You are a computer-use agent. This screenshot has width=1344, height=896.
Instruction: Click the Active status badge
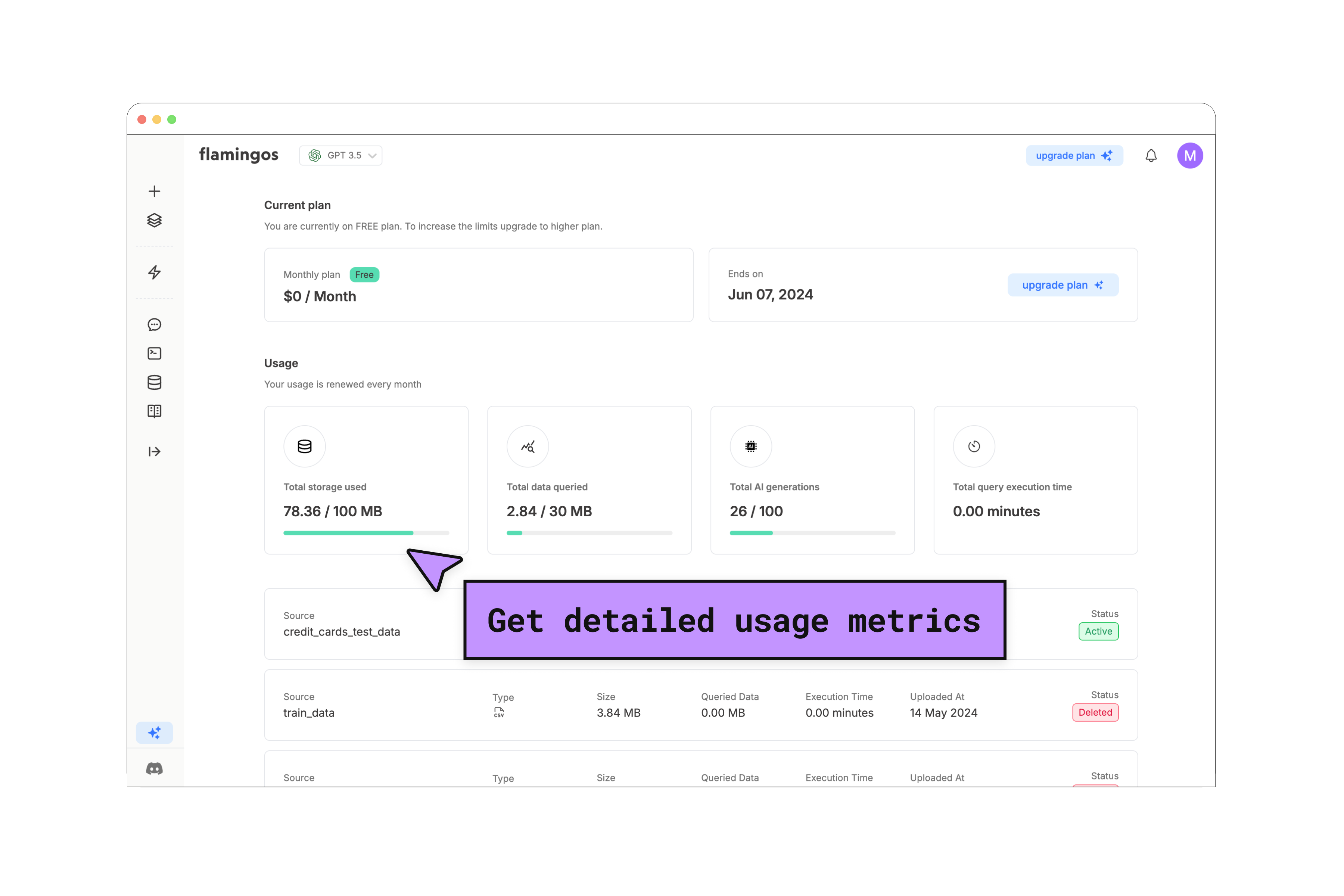[x=1098, y=631]
